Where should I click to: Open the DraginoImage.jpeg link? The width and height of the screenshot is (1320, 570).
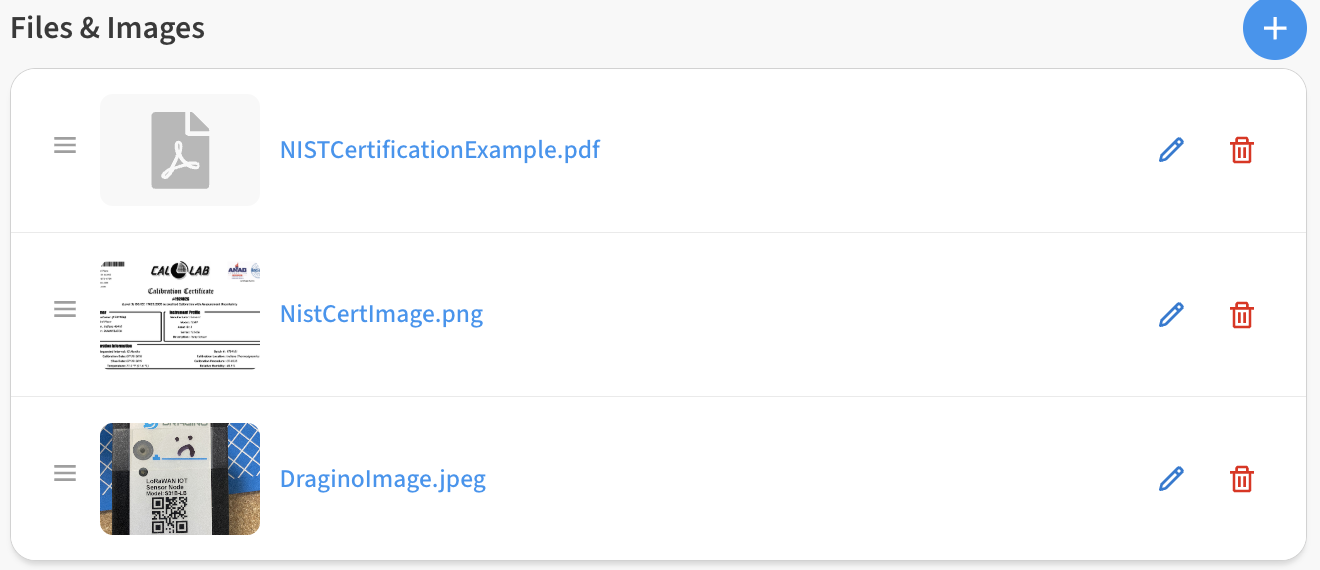click(x=383, y=479)
